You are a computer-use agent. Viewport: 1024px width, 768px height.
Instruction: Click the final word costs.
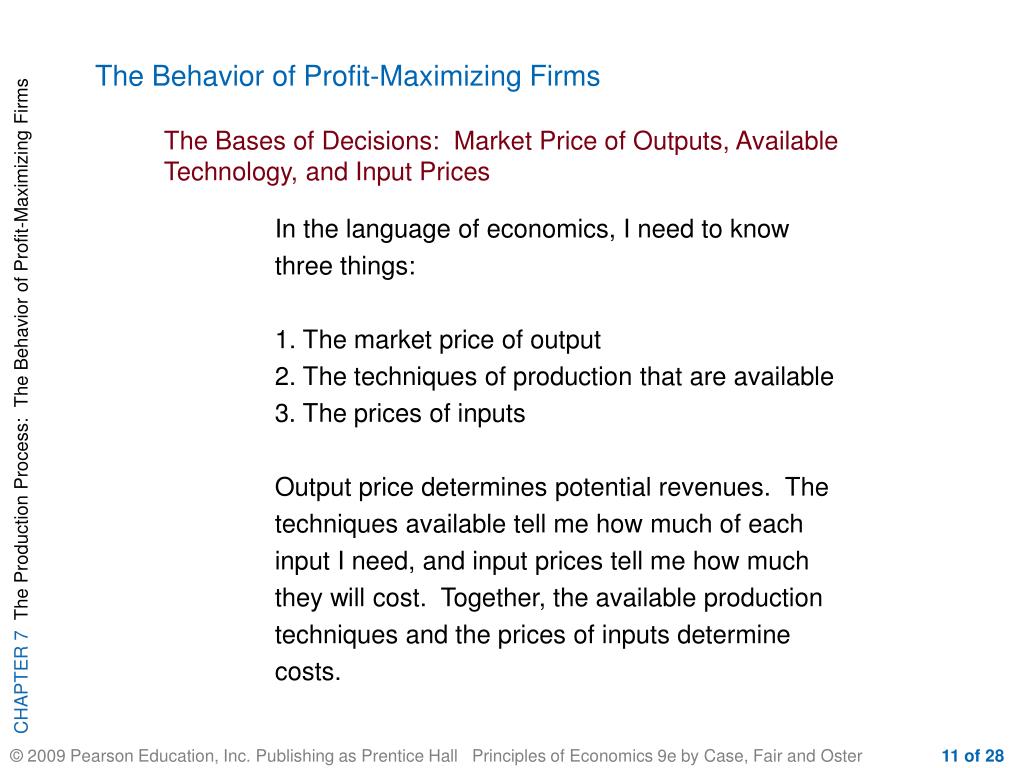[x=308, y=673]
